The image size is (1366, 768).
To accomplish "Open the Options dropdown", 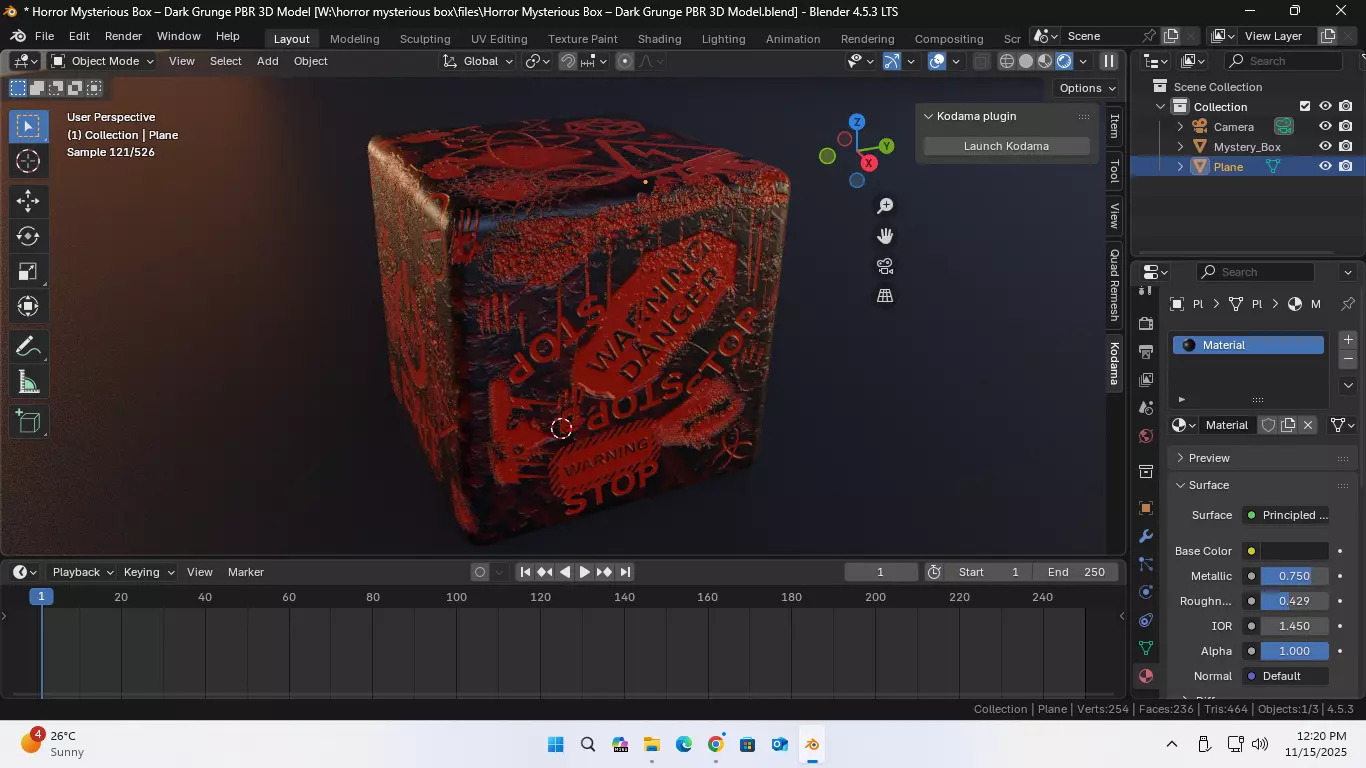I will click(1087, 88).
